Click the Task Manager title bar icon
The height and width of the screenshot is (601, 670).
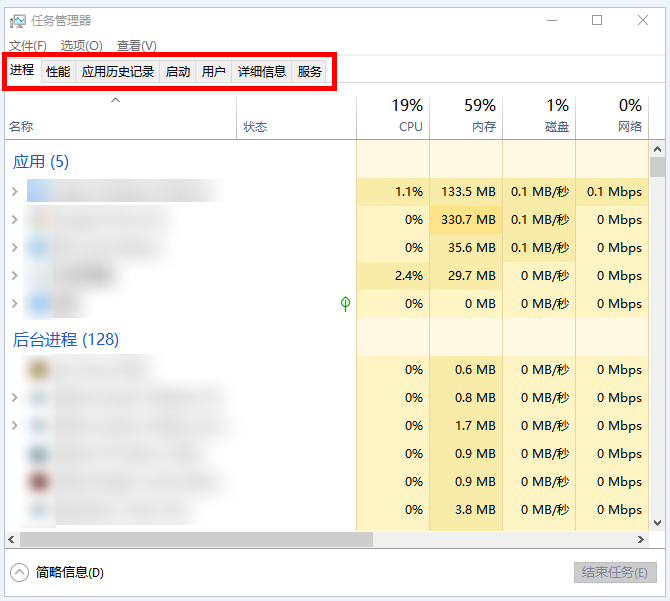click(x=18, y=21)
